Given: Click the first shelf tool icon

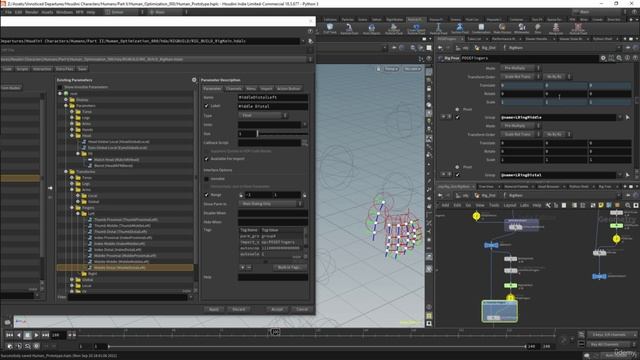Looking at the screenshot, I should coord(330,28).
